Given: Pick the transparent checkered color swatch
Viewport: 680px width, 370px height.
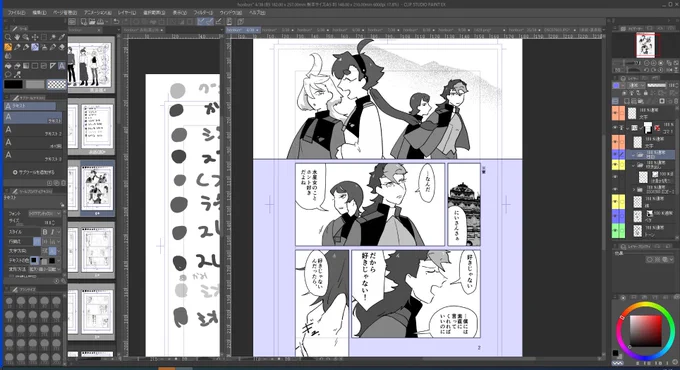Looking at the screenshot, I should [56, 84].
